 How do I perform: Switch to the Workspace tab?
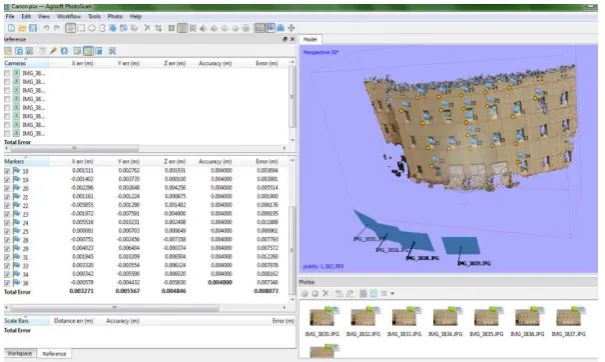20,354
